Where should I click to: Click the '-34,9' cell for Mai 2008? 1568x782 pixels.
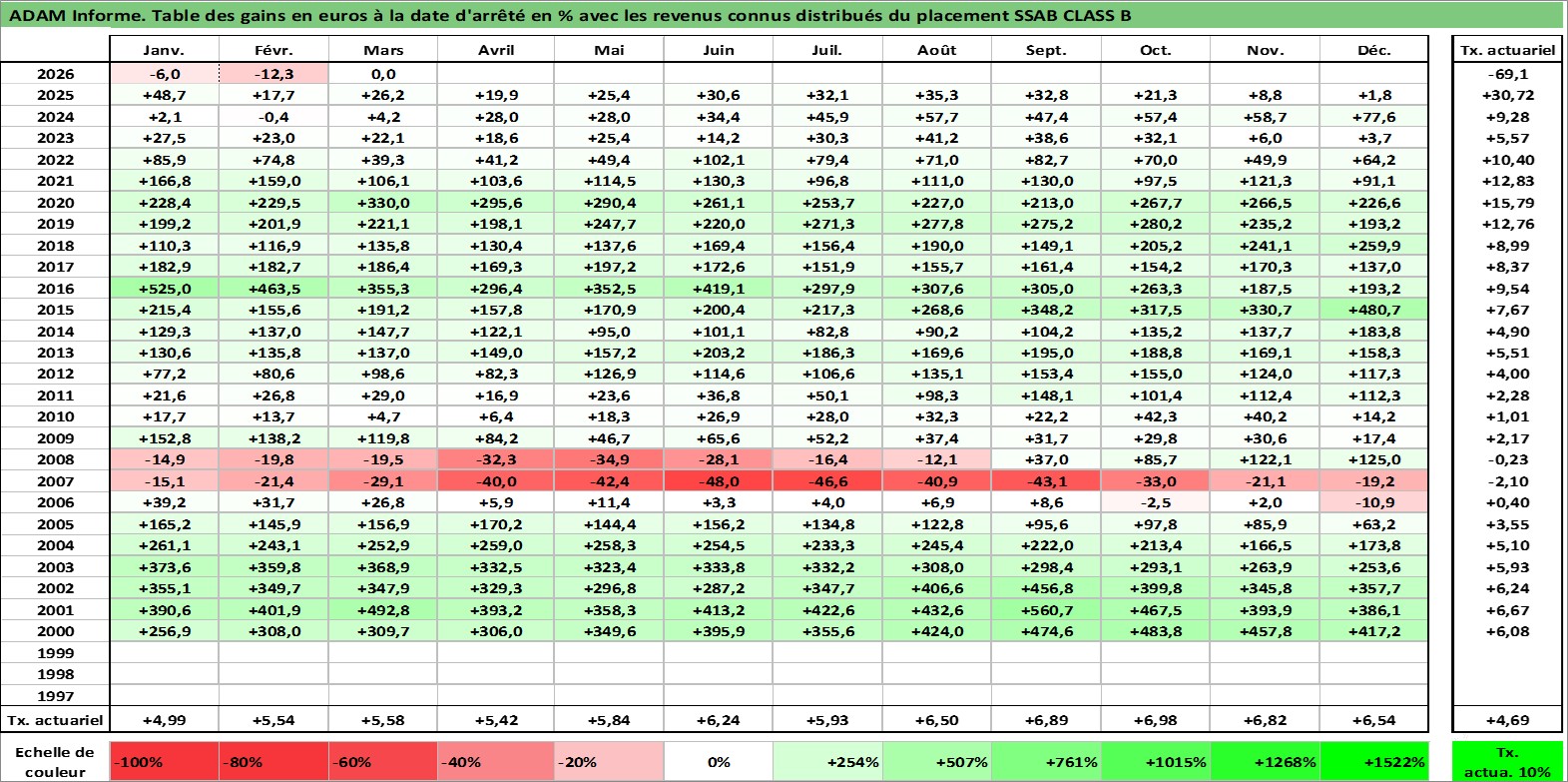tap(608, 459)
